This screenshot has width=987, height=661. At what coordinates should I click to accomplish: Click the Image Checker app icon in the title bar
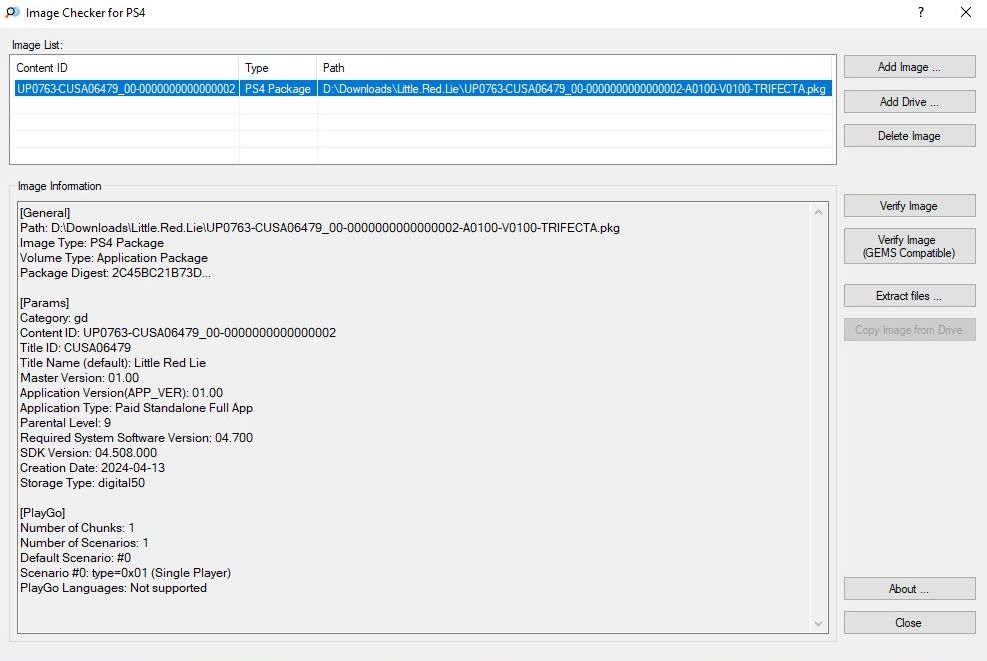(x=12, y=12)
